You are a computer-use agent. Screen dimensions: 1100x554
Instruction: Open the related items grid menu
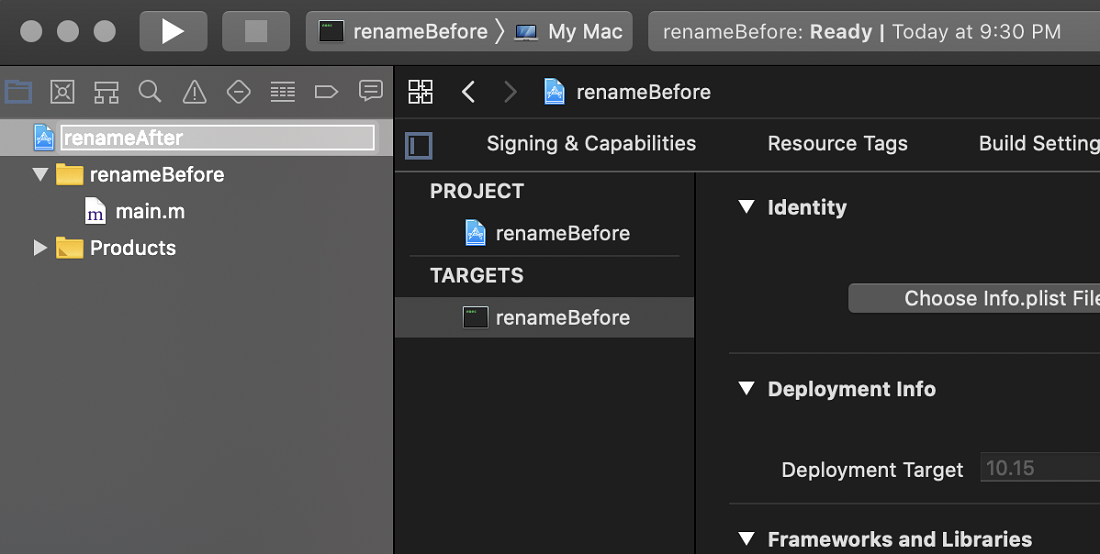pyautogui.click(x=421, y=92)
